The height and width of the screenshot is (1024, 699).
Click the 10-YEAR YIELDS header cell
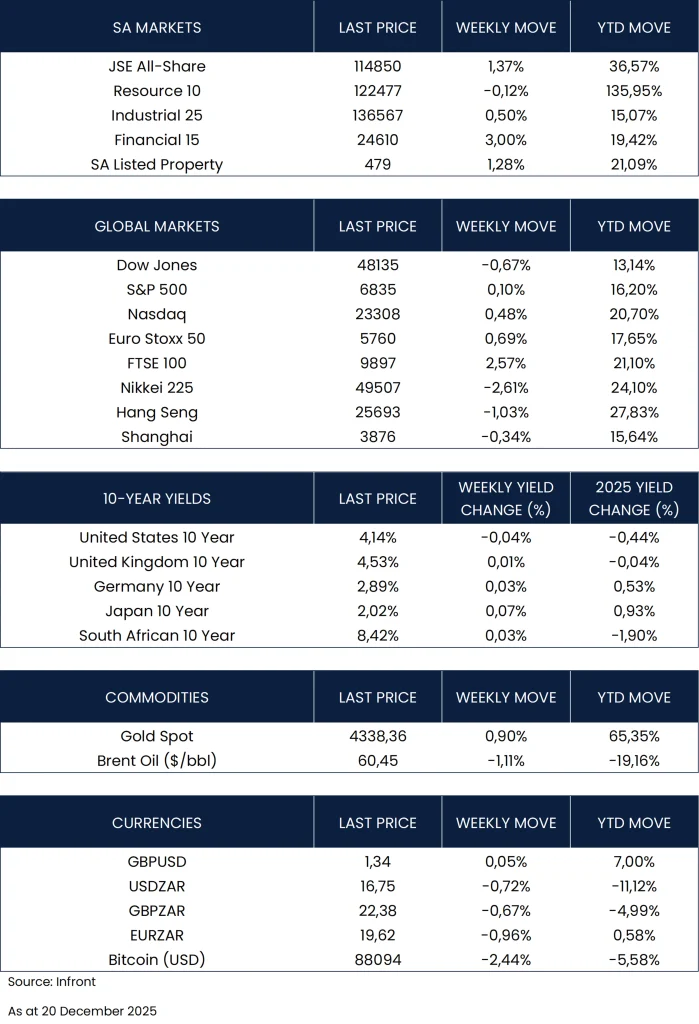coord(156,498)
